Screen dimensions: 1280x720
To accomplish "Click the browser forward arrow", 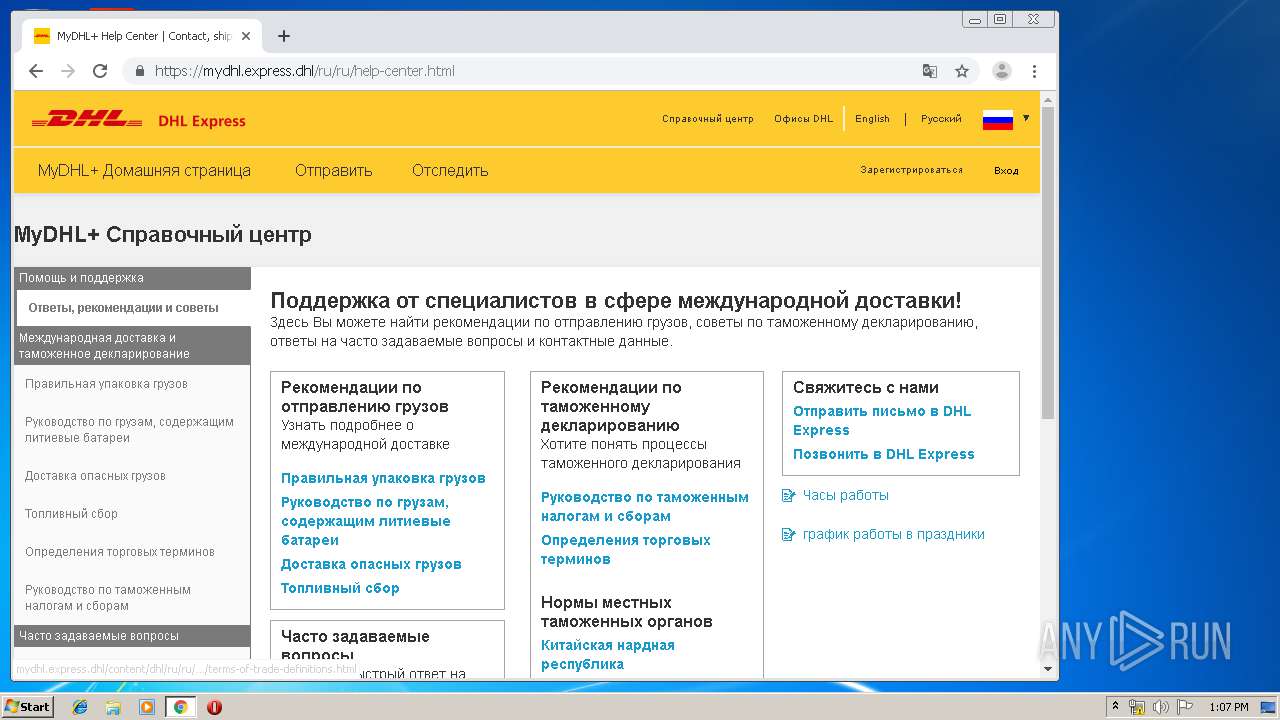I will coord(68,71).
